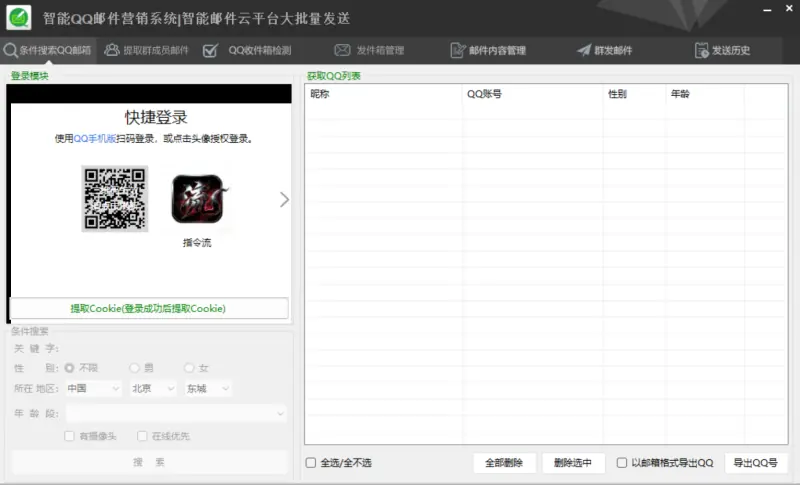Click the QQ手机版 link

point(95,139)
